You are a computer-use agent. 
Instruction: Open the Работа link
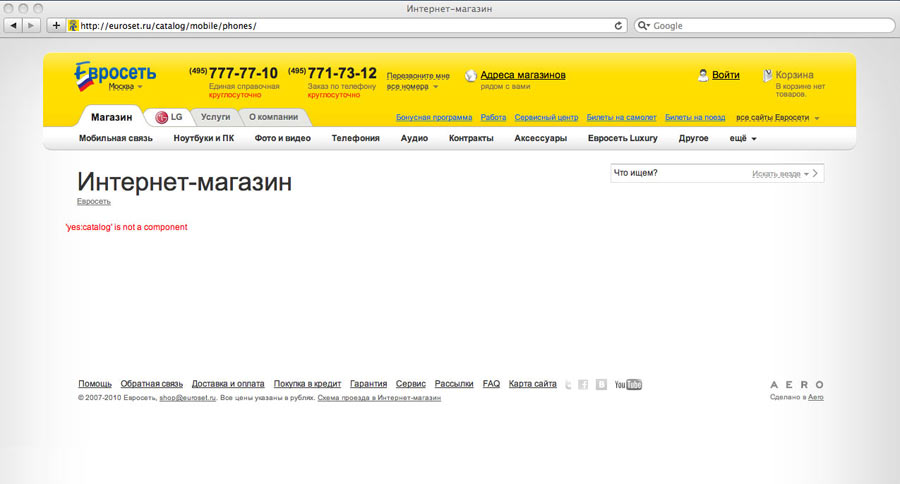click(x=493, y=118)
